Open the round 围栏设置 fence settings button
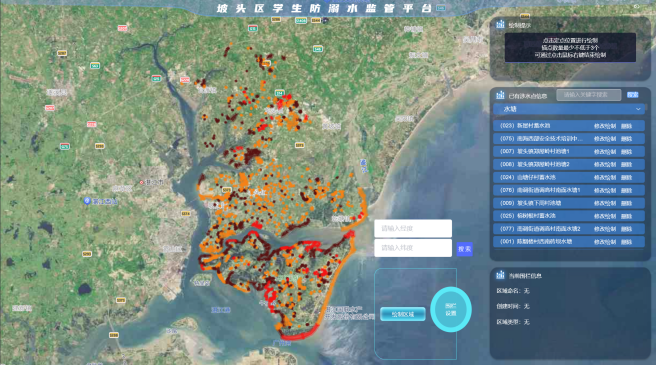 click(x=451, y=309)
